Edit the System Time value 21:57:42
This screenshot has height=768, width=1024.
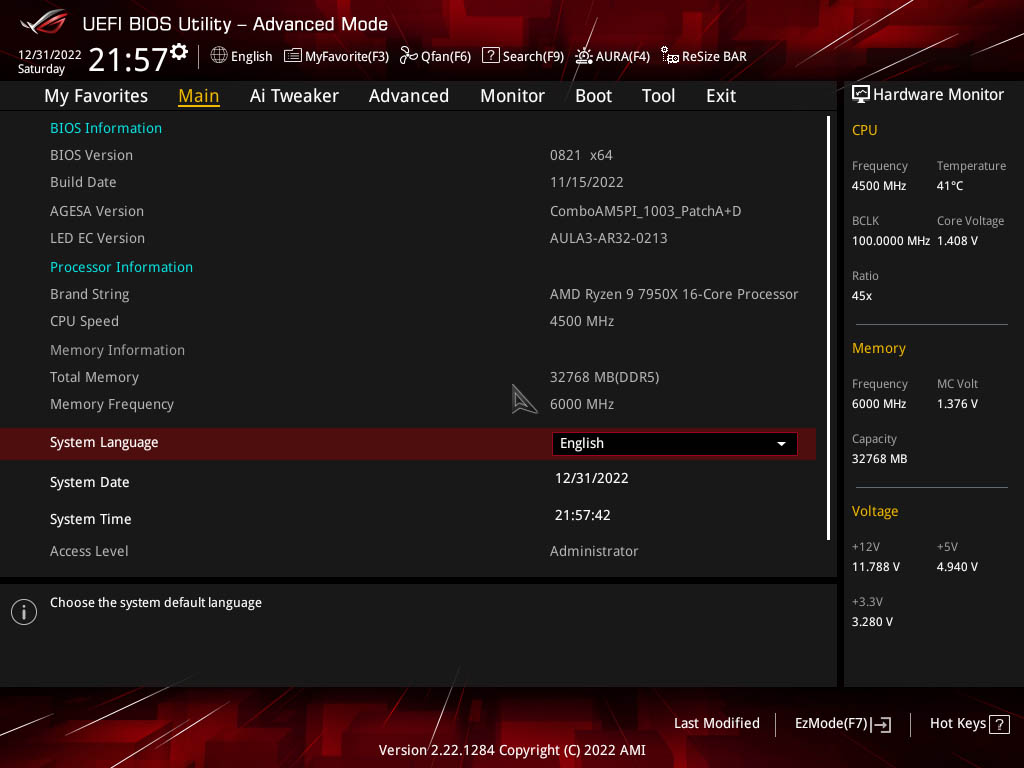click(583, 515)
